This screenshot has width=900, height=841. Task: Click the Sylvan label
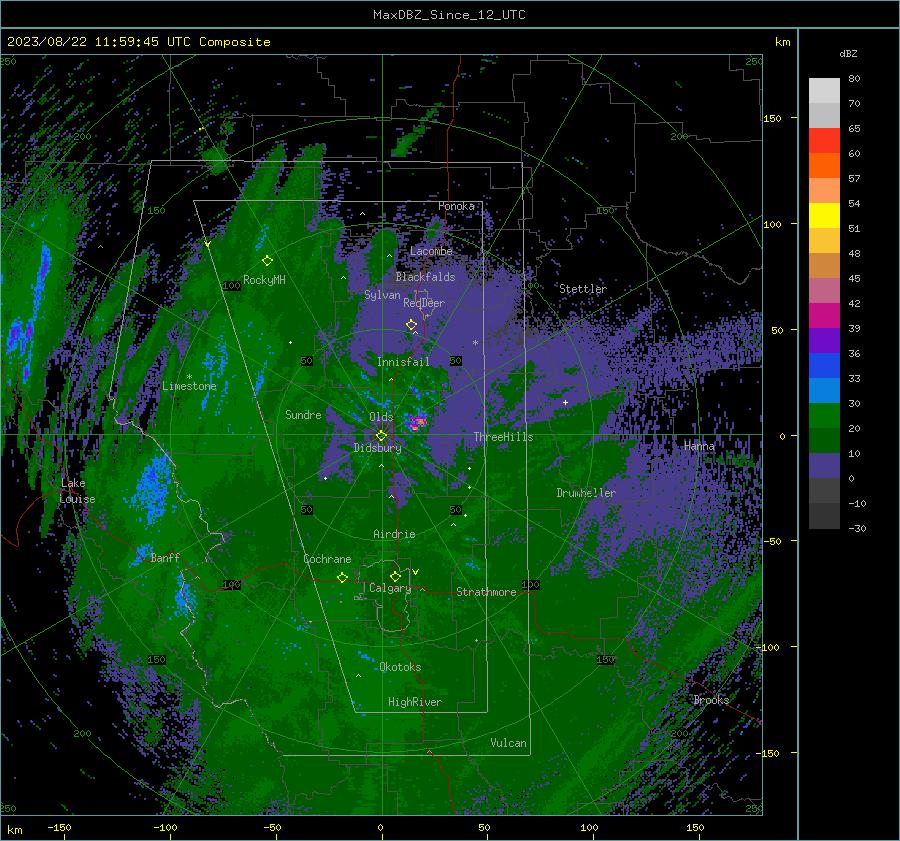click(x=382, y=295)
